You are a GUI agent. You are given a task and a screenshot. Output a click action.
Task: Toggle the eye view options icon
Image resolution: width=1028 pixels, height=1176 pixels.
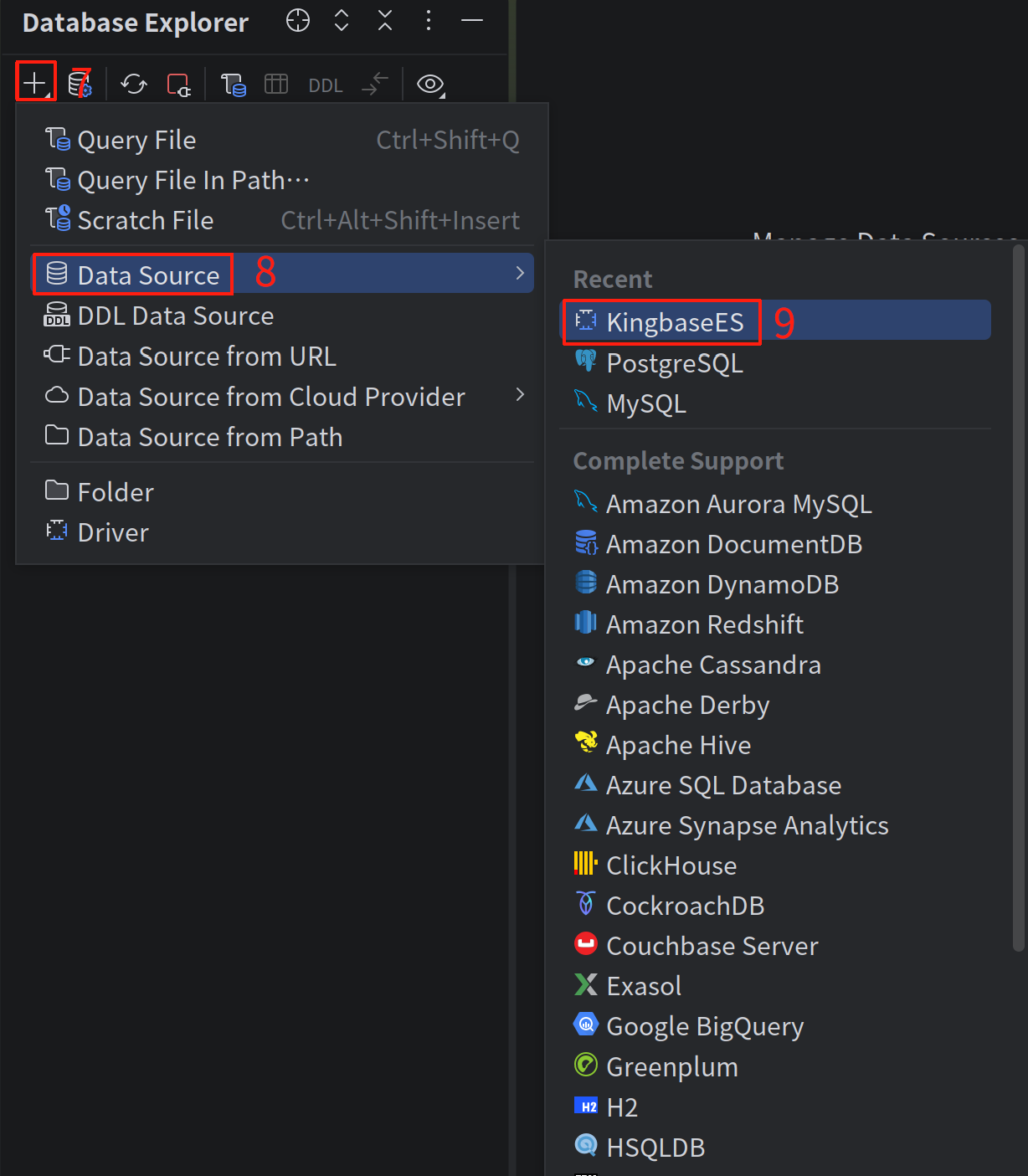coord(430,84)
